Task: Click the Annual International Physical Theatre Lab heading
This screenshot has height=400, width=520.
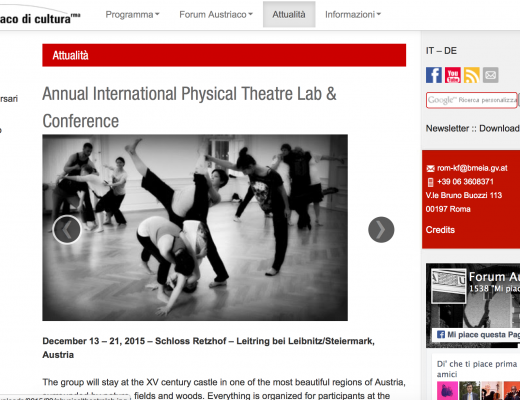Action: click(x=189, y=107)
